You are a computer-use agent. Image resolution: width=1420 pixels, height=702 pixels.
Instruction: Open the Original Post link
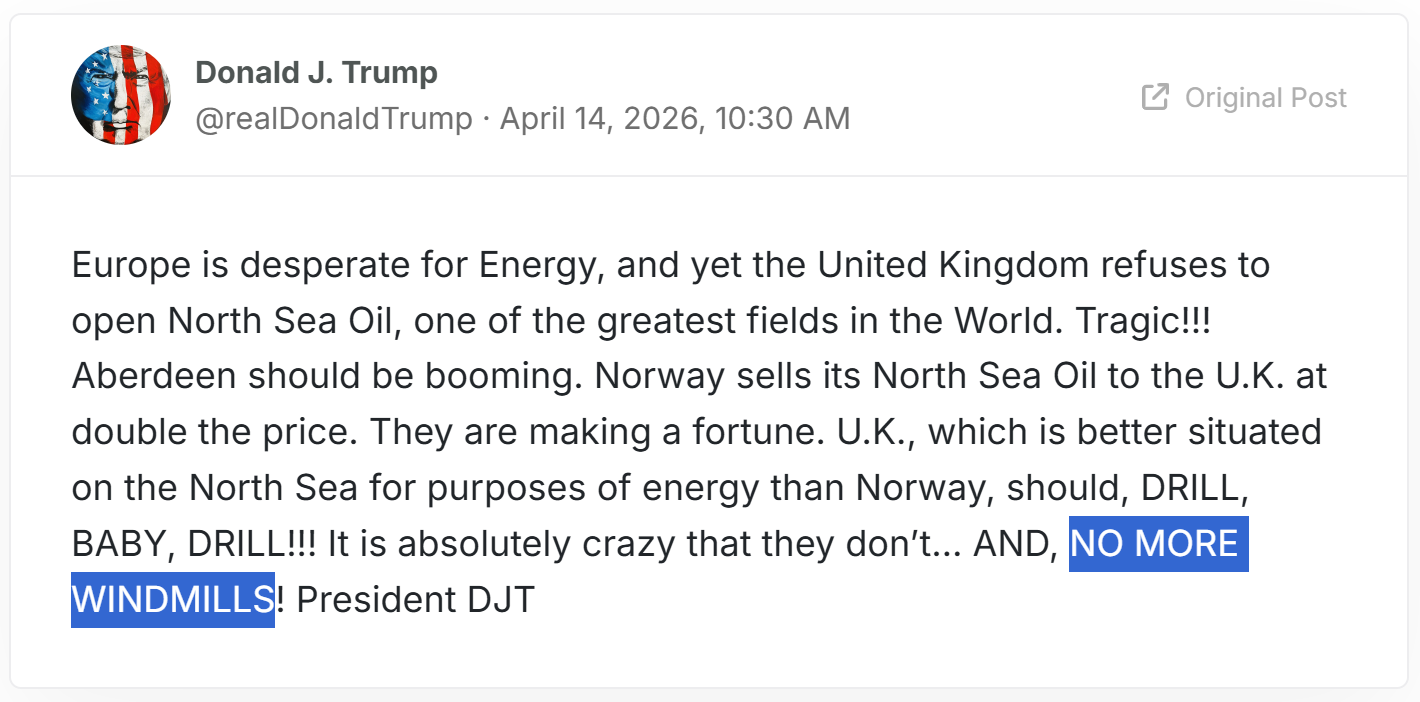click(1265, 97)
